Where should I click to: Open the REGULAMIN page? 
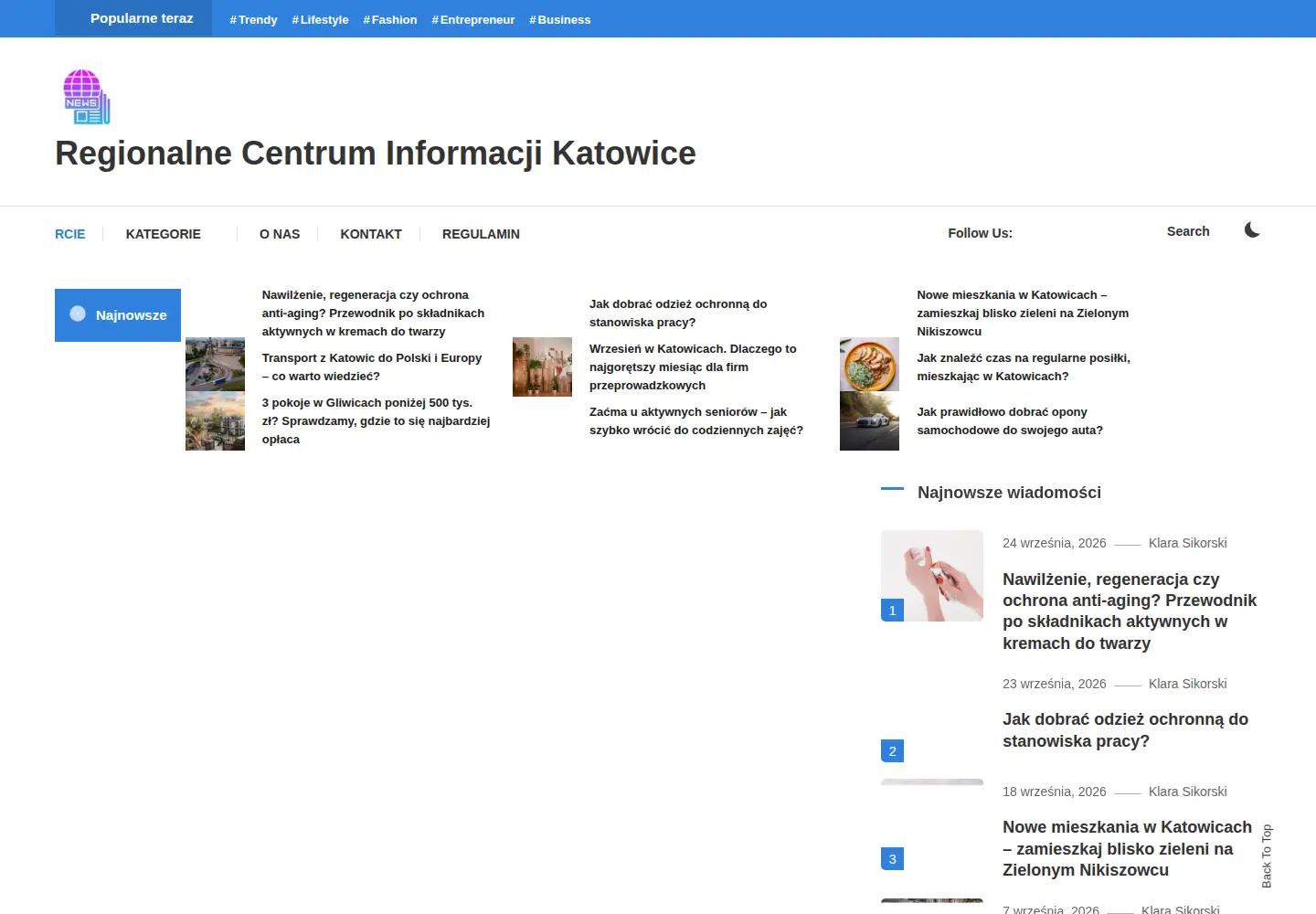[x=481, y=234]
